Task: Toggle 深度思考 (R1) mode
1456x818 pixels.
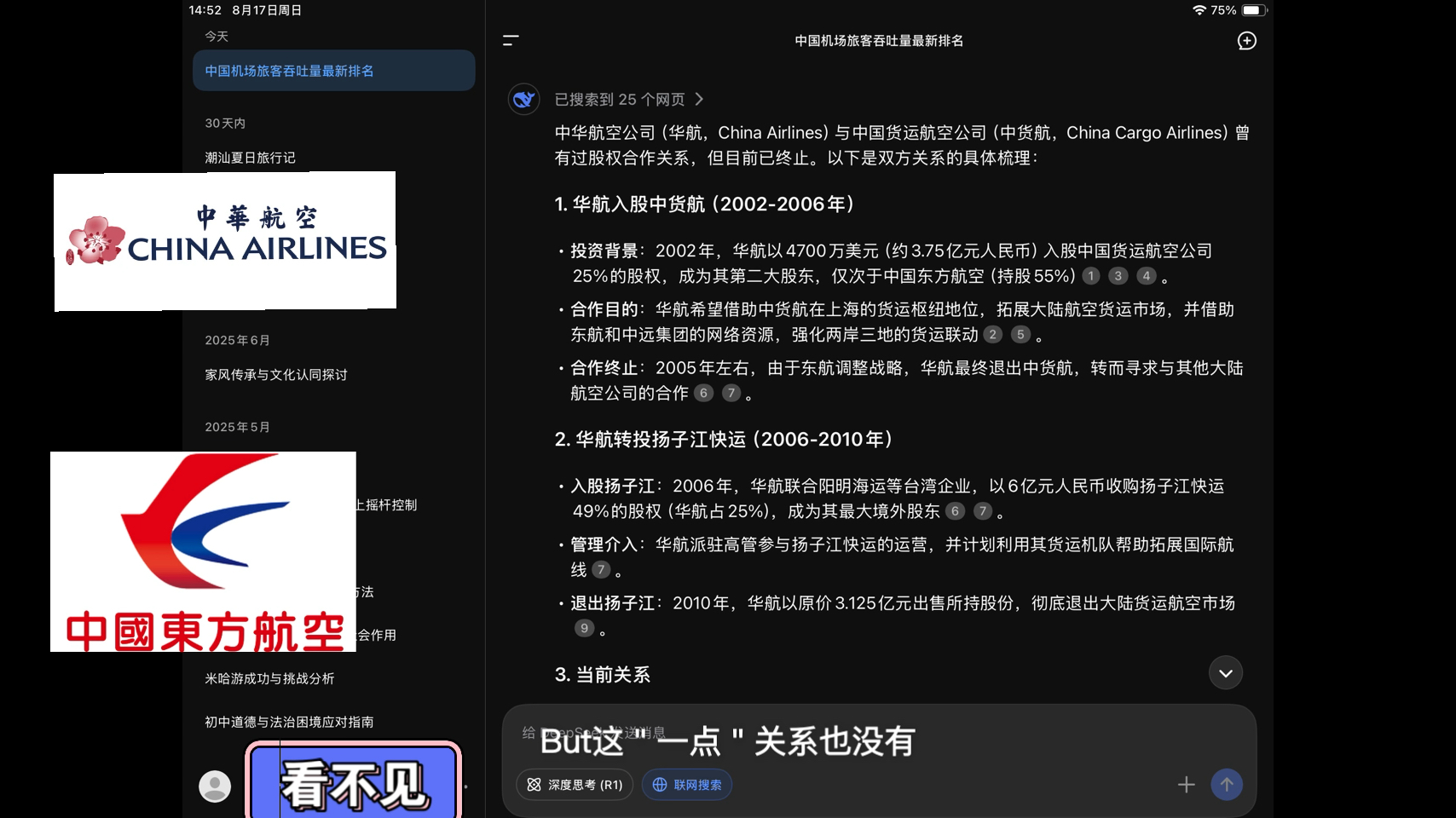Action: (x=575, y=785)
